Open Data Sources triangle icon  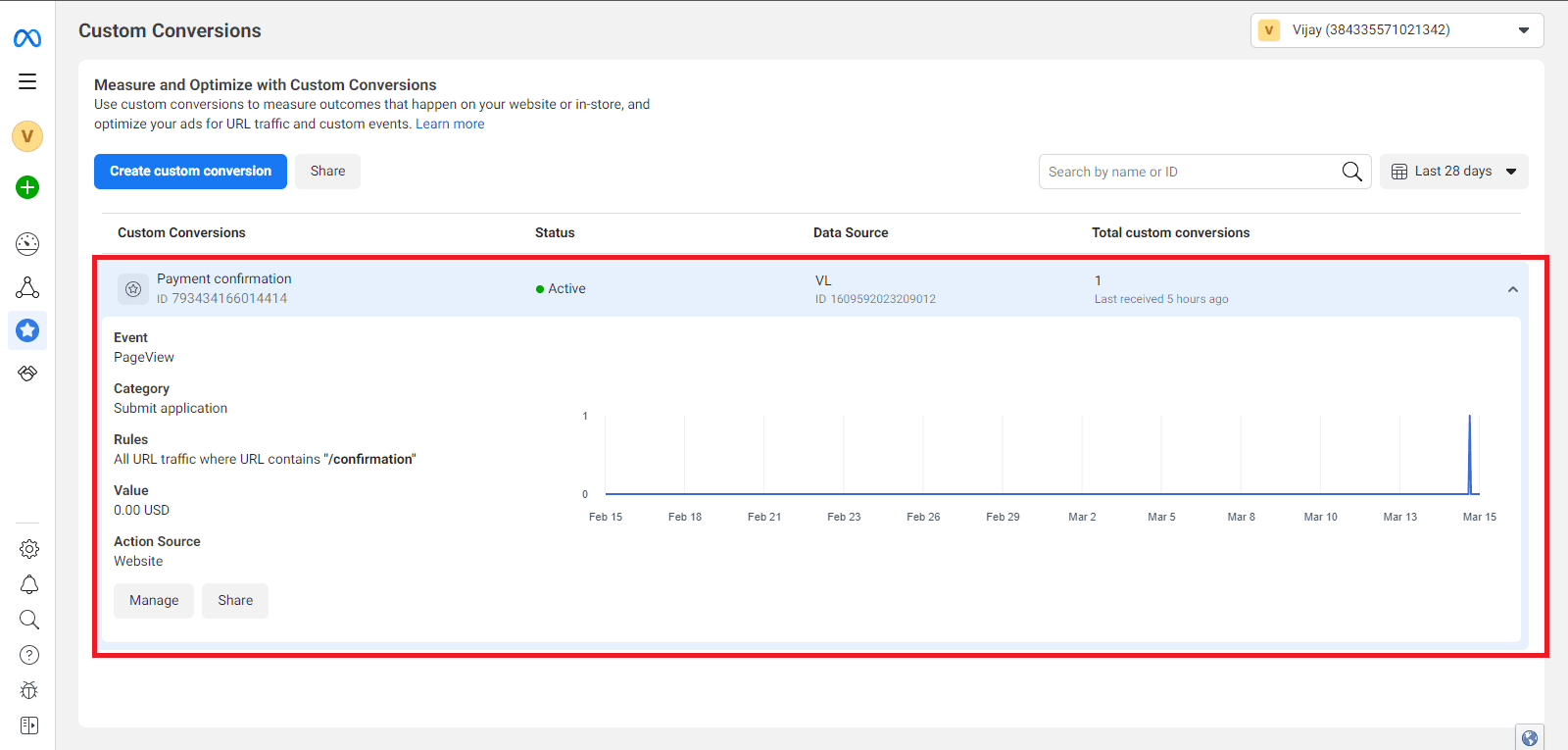pos(27,287)
